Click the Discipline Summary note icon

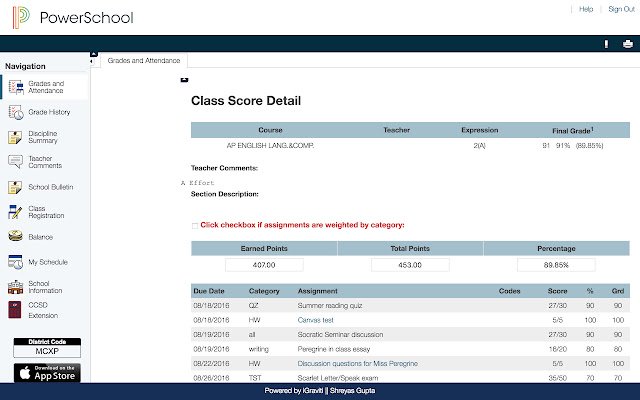pyautogui.click(x=15, y=137)
